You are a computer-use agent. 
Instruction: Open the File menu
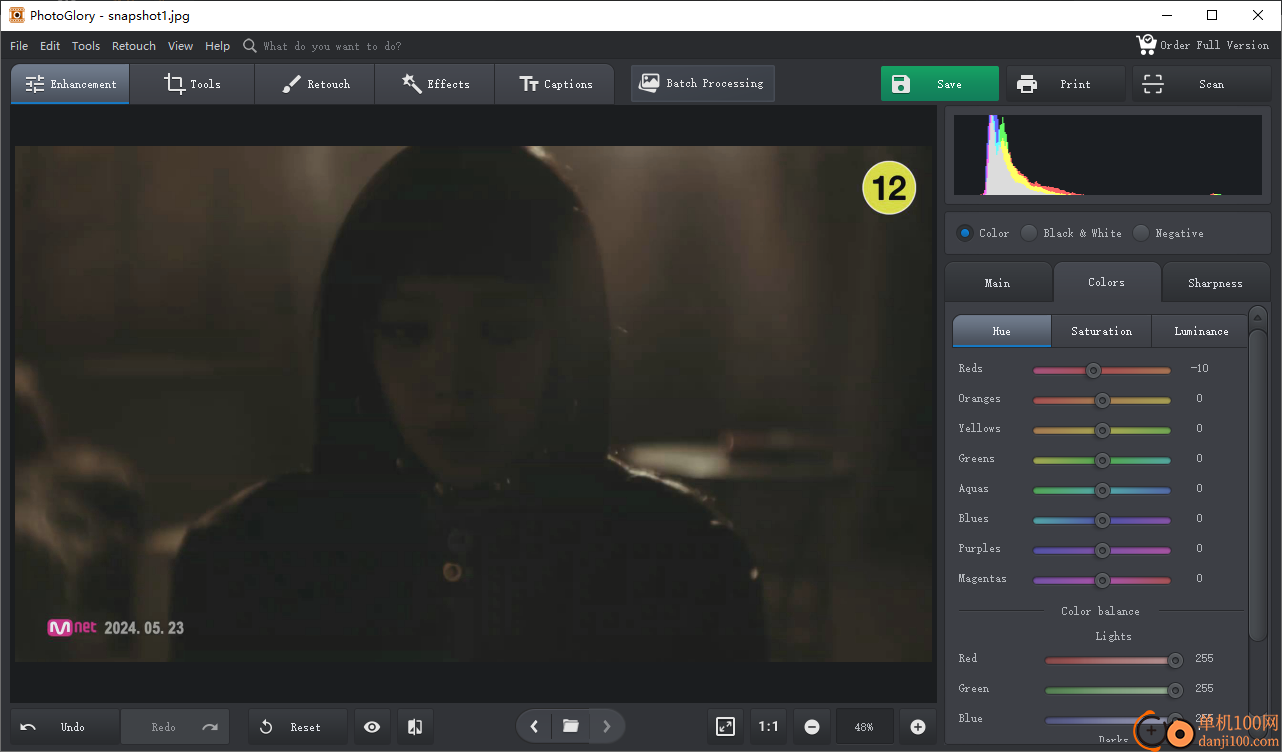click(x=19, y=46)
